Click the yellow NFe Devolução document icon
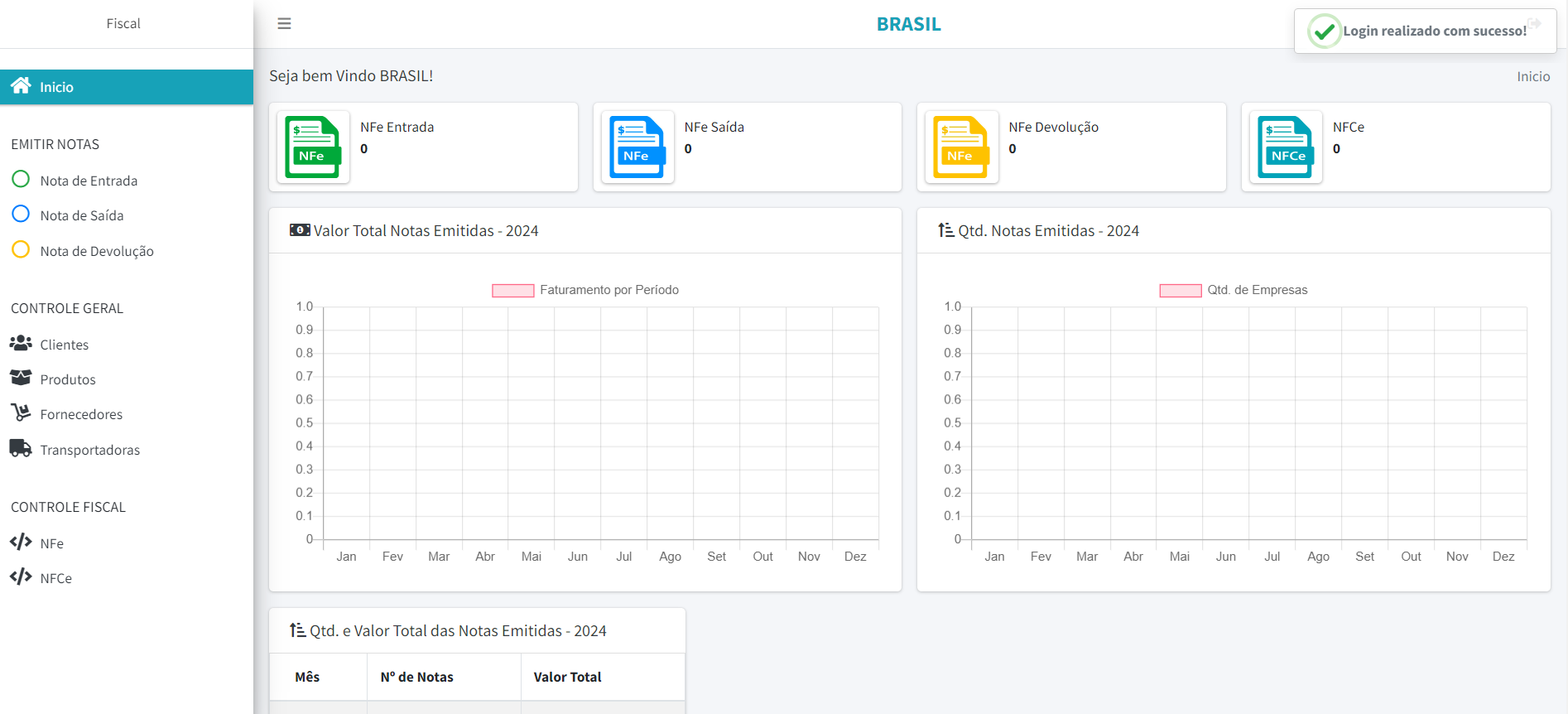This screenshot has width=1568, height=714. coord(960,147)
